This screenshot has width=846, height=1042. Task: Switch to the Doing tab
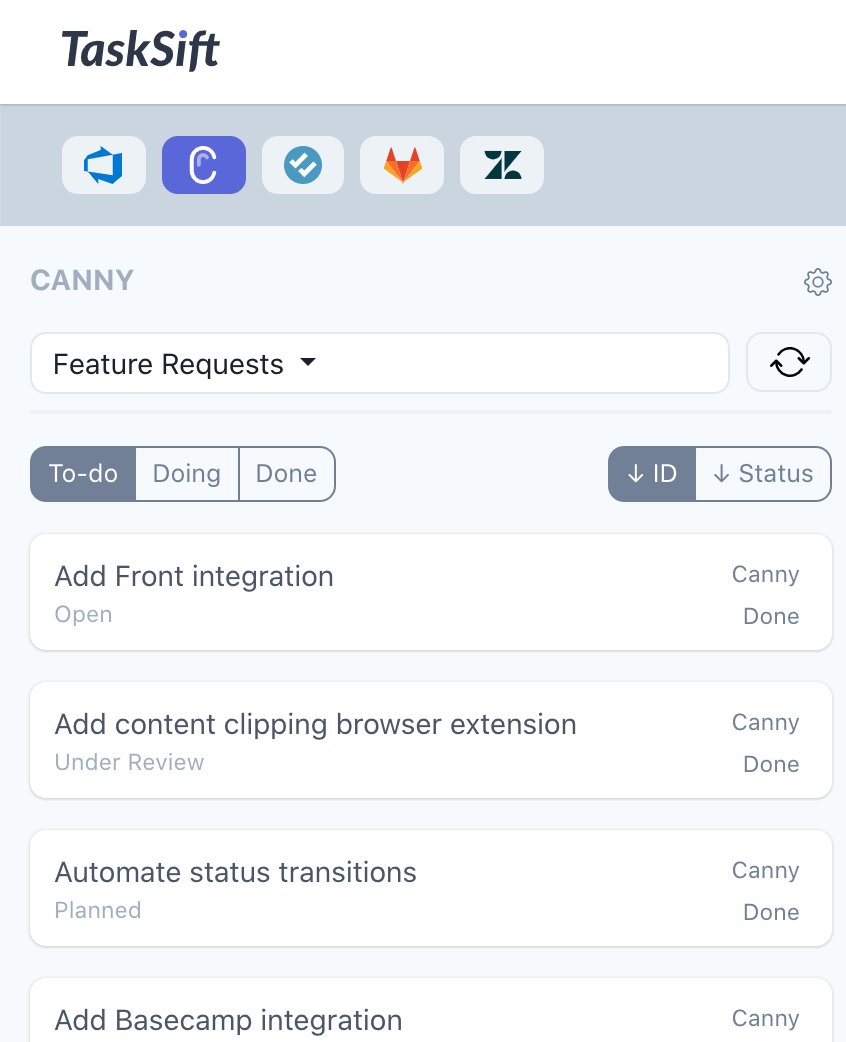[187, 474]
